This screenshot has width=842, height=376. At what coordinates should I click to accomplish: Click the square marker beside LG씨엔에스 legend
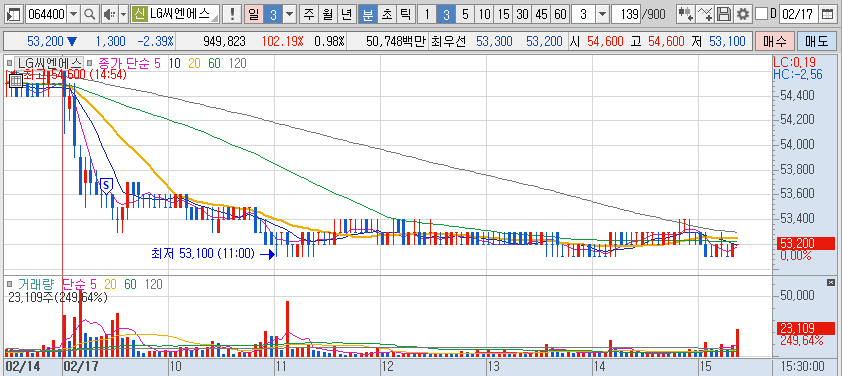[9, 62]
